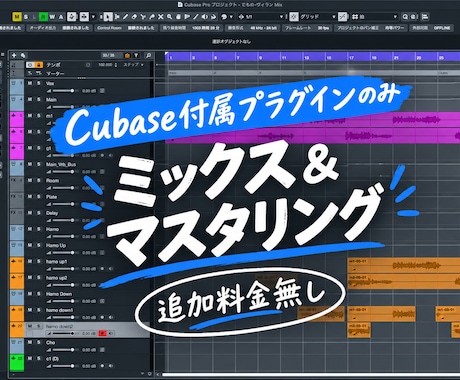Mute the Delay FX track
The image size is (460, 380).
click(x=30, y=213)
